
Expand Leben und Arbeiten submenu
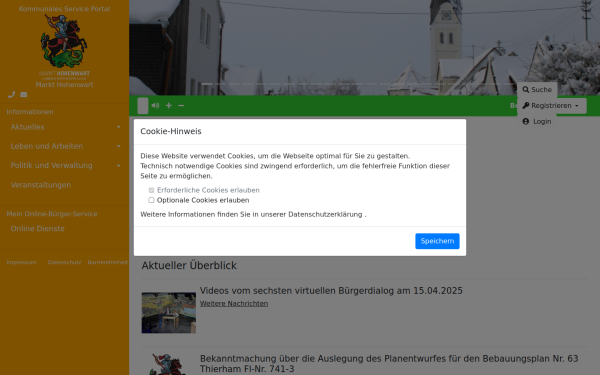119,146
